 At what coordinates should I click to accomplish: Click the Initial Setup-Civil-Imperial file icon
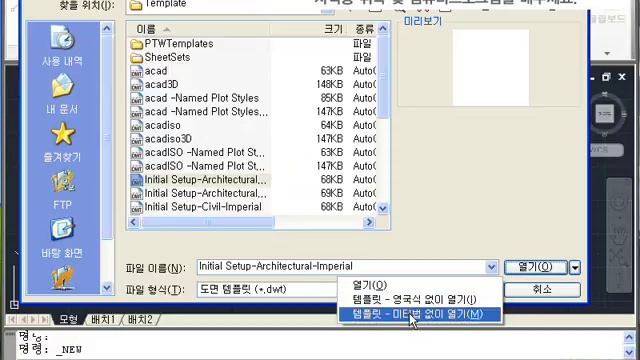point(136,207)
